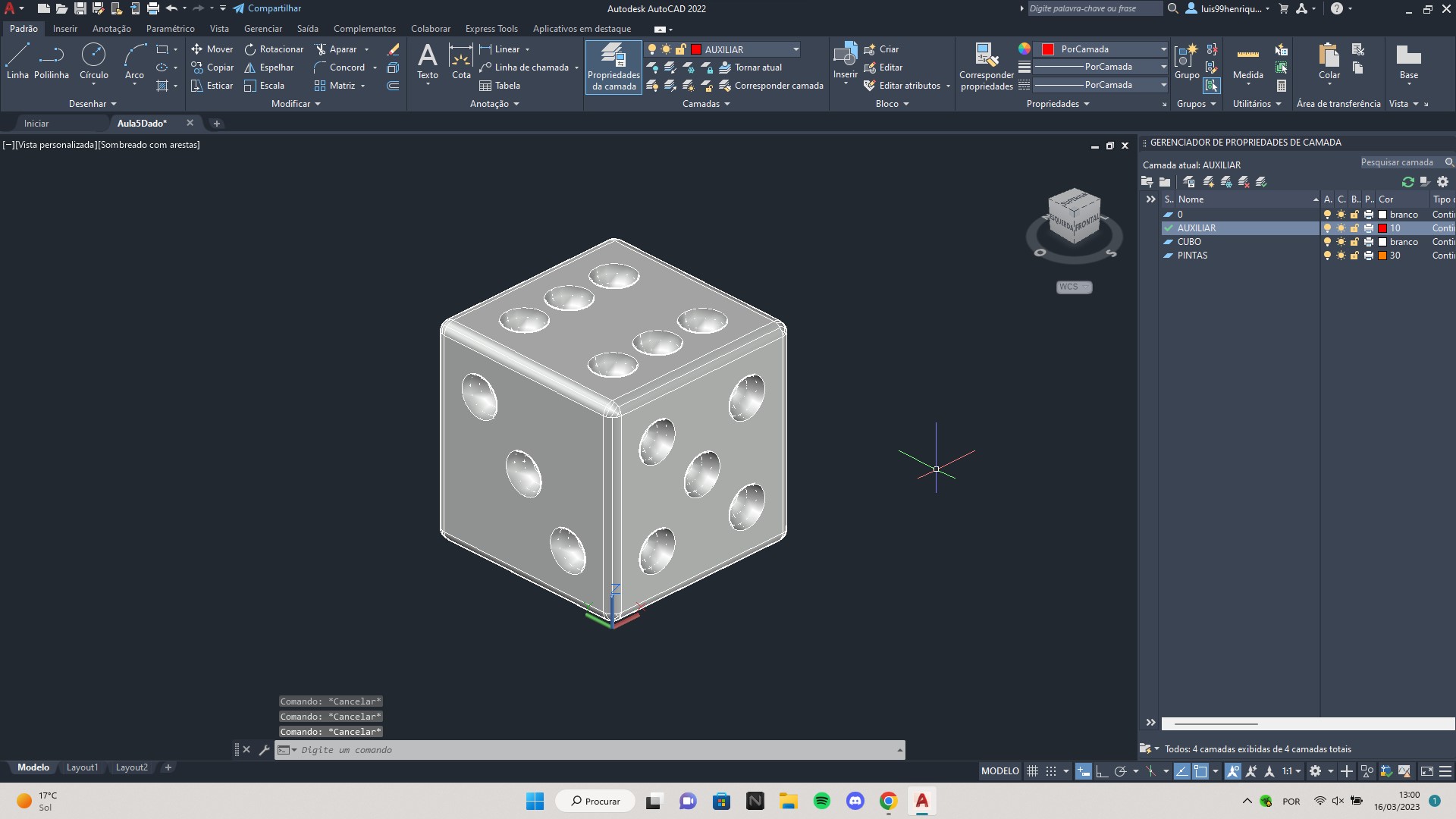Click the Grupo tool
Image resolution: width=1456 pixels, height=819 pixels.
click(x=1186, y=61)
